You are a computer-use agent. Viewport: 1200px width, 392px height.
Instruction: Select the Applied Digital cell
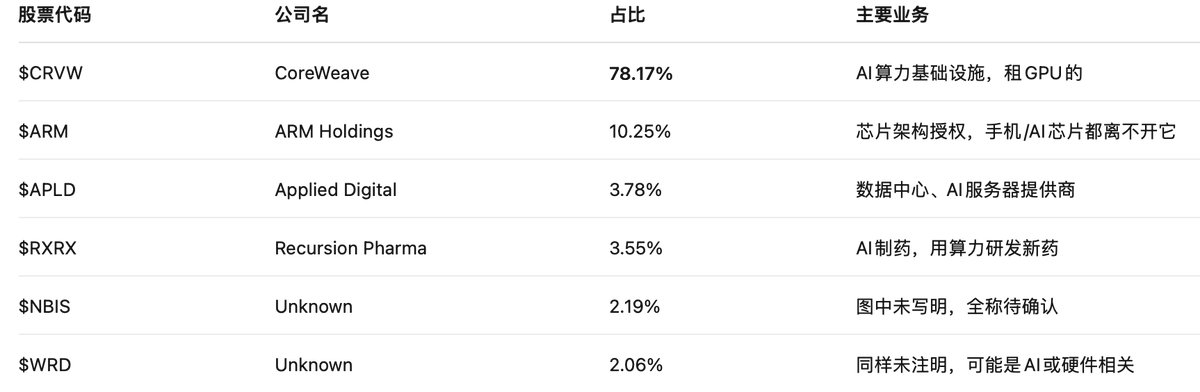[336, 189]
